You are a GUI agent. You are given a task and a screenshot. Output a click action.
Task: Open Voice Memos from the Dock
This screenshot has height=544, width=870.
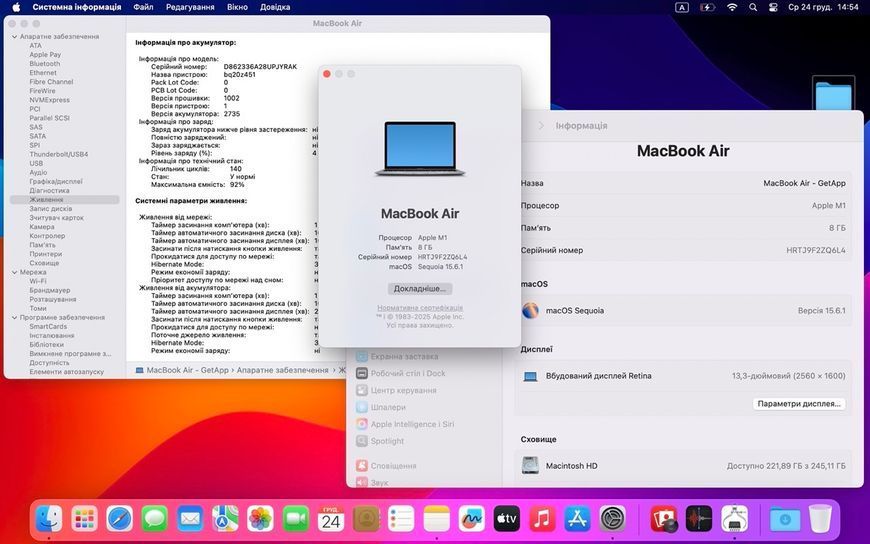(699, 520)
